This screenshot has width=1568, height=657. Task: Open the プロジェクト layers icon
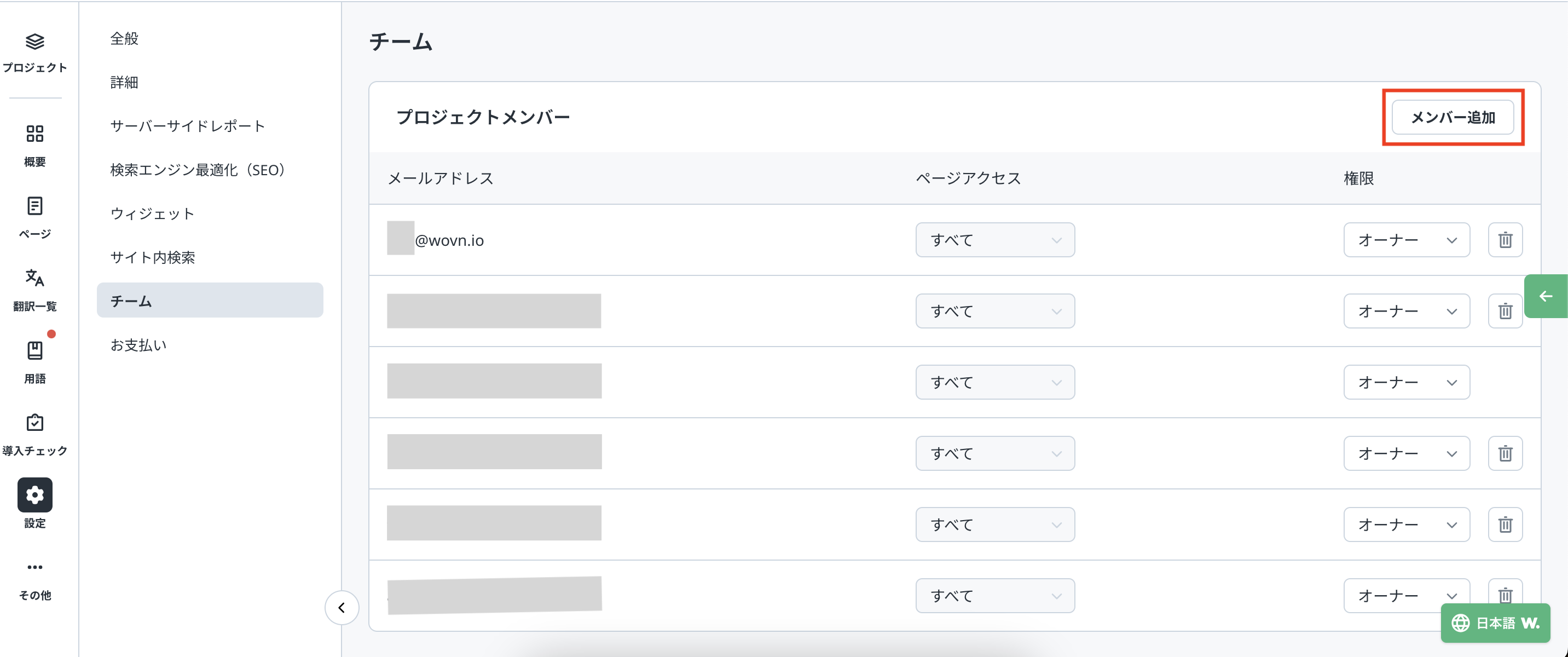click(x=34, y=42)
